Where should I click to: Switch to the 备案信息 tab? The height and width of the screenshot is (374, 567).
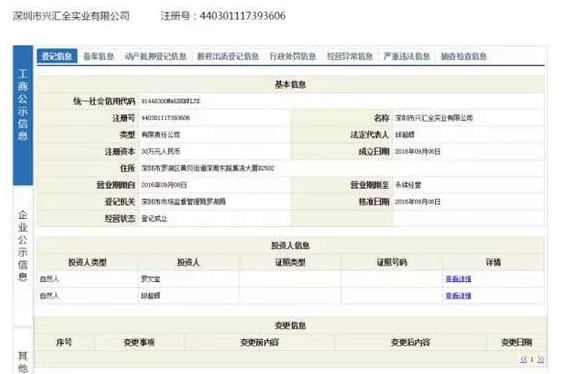coord(99,56)
